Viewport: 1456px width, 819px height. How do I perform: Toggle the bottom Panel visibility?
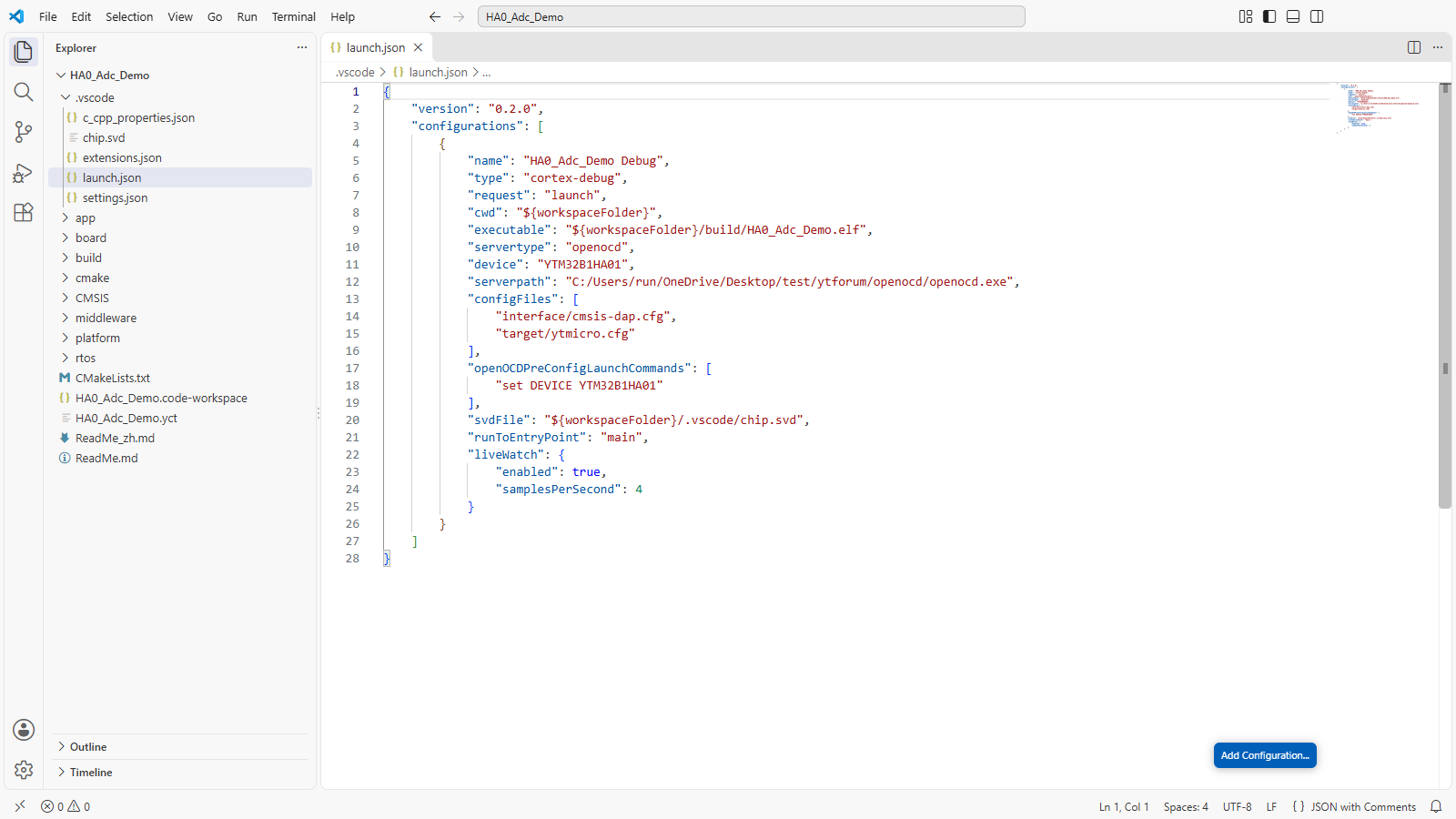(x=1293, y=16)
